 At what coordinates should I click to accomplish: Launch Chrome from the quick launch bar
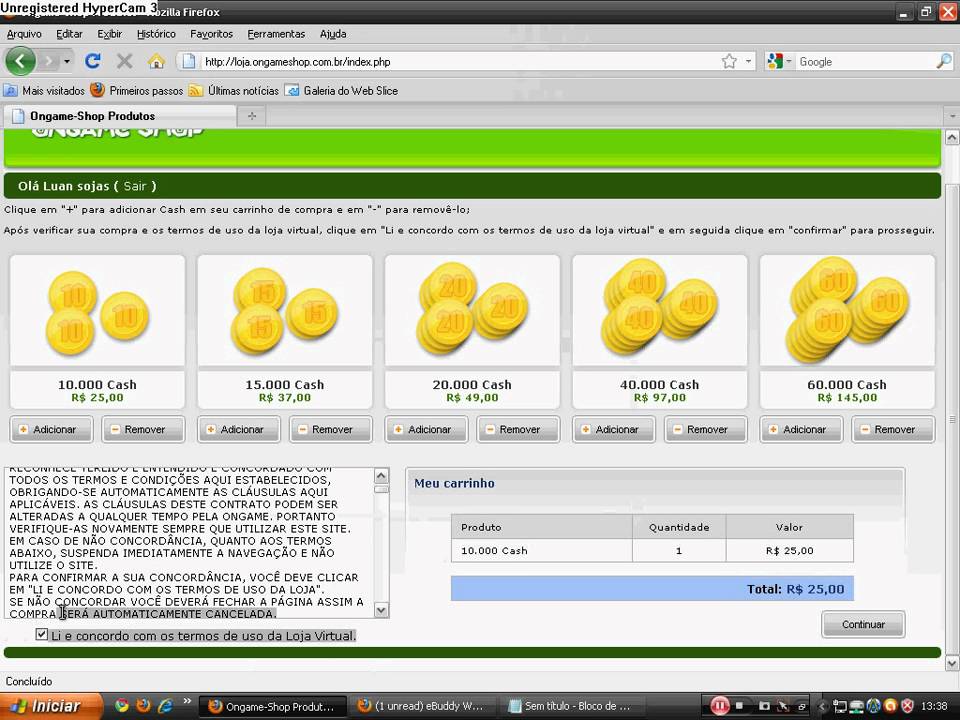coord(122,706)
